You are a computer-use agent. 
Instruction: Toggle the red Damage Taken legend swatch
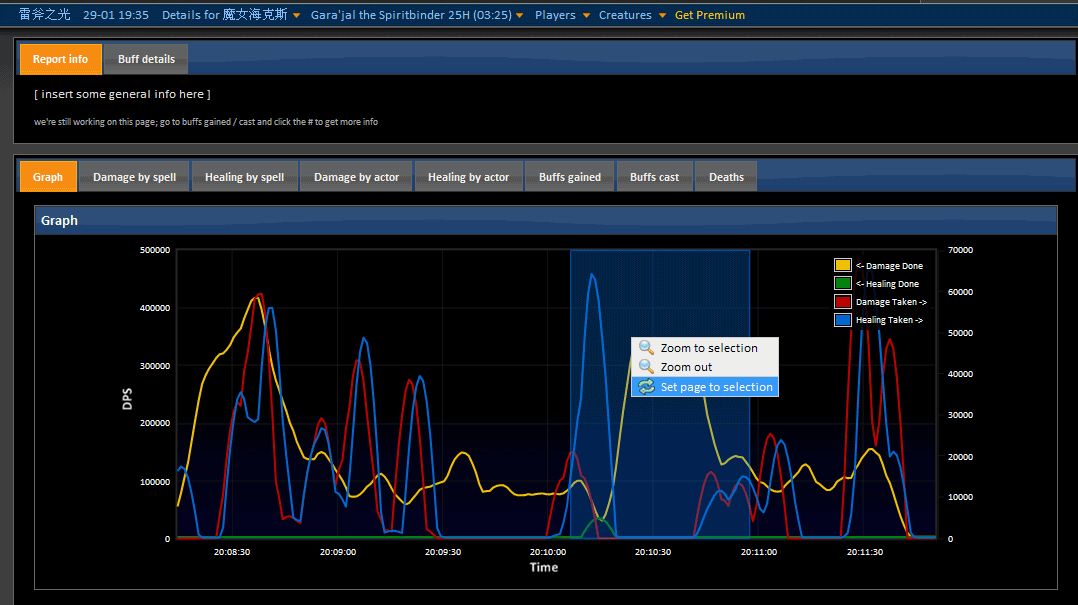tap(843, 302)
